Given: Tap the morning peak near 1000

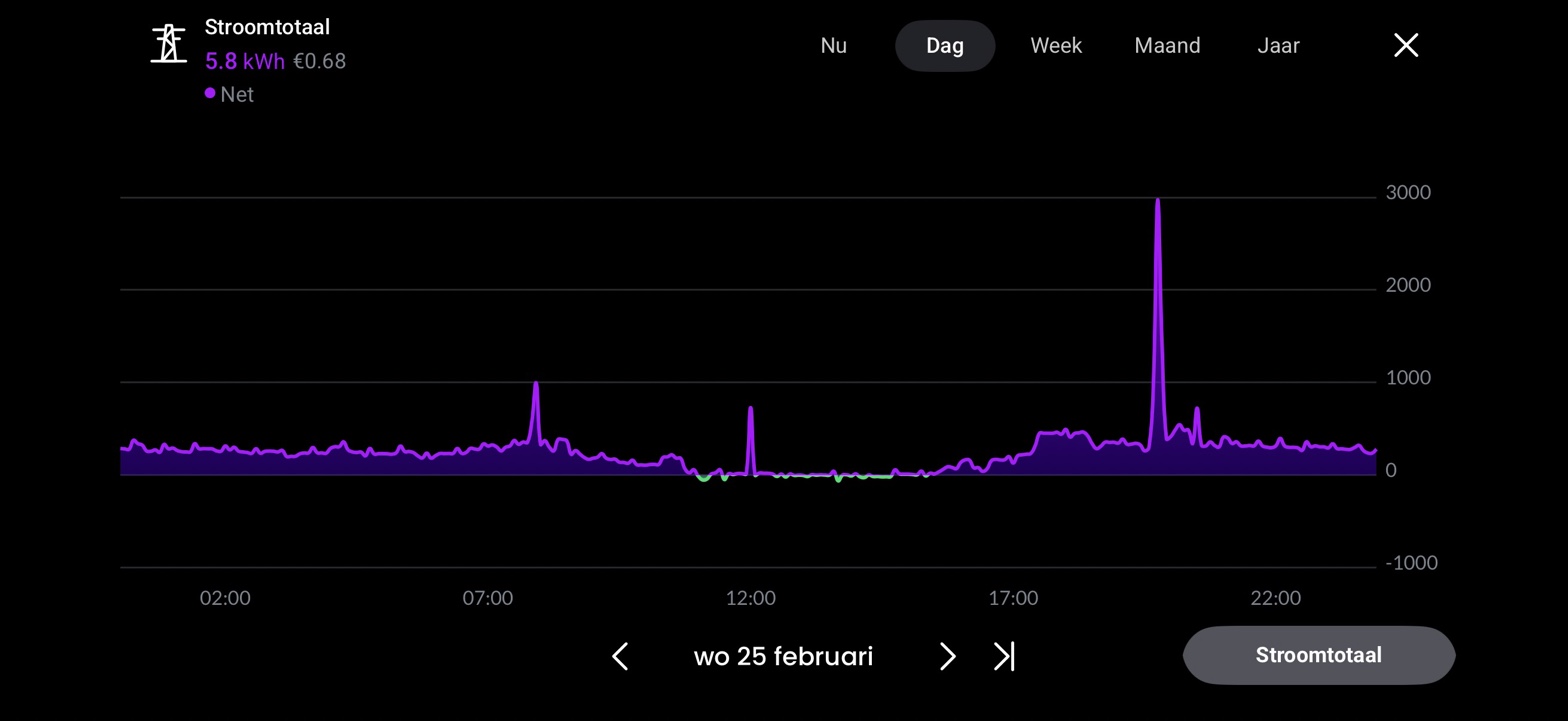Looking at the screenshot, I should click(536, 386).
